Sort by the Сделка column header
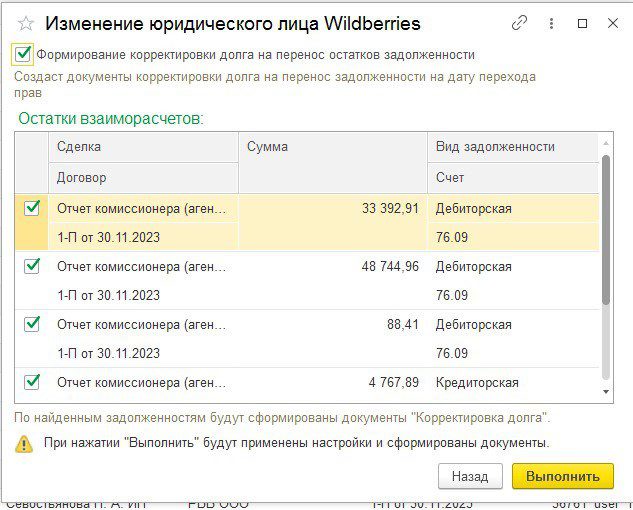This screenshot has width=633, height=510. pos(142,147)
